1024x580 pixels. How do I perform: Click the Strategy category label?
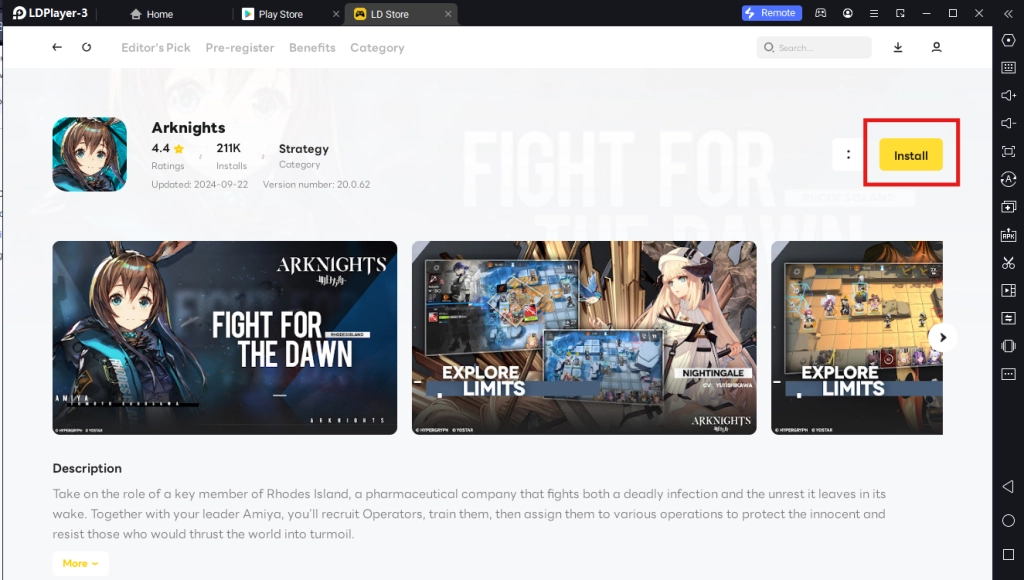tap(304, 149)
